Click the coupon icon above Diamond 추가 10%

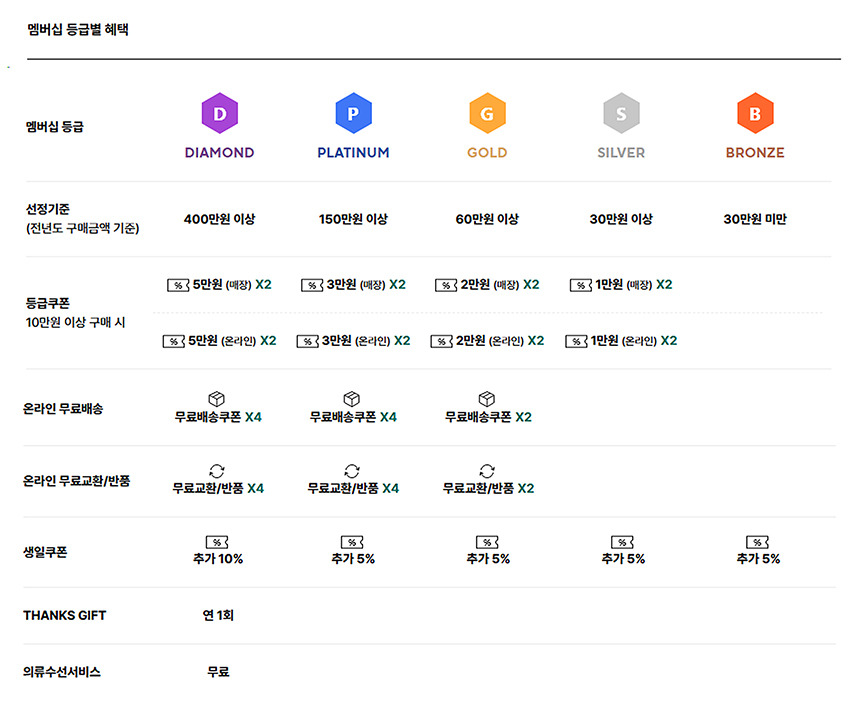[x=217, y=542]
